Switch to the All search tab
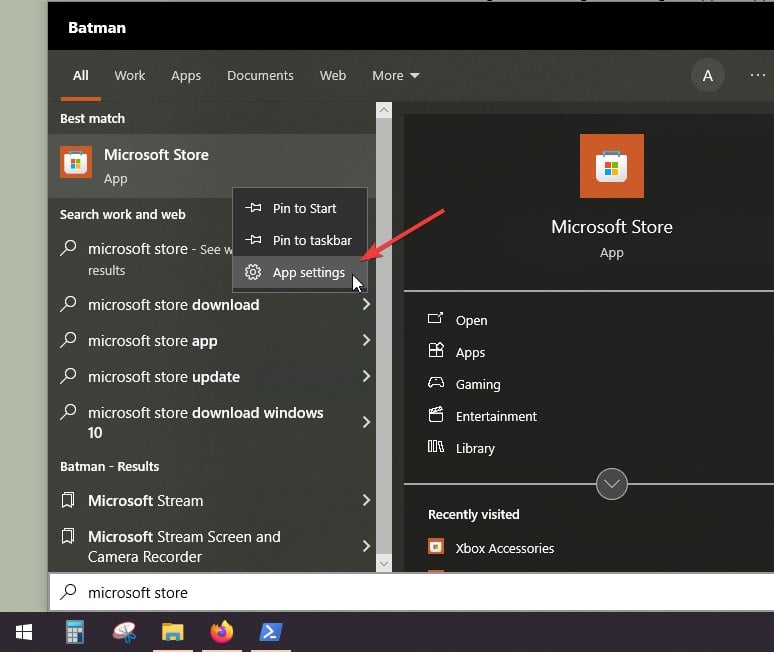Screen dimensions: 774x652 coord(80,76)
